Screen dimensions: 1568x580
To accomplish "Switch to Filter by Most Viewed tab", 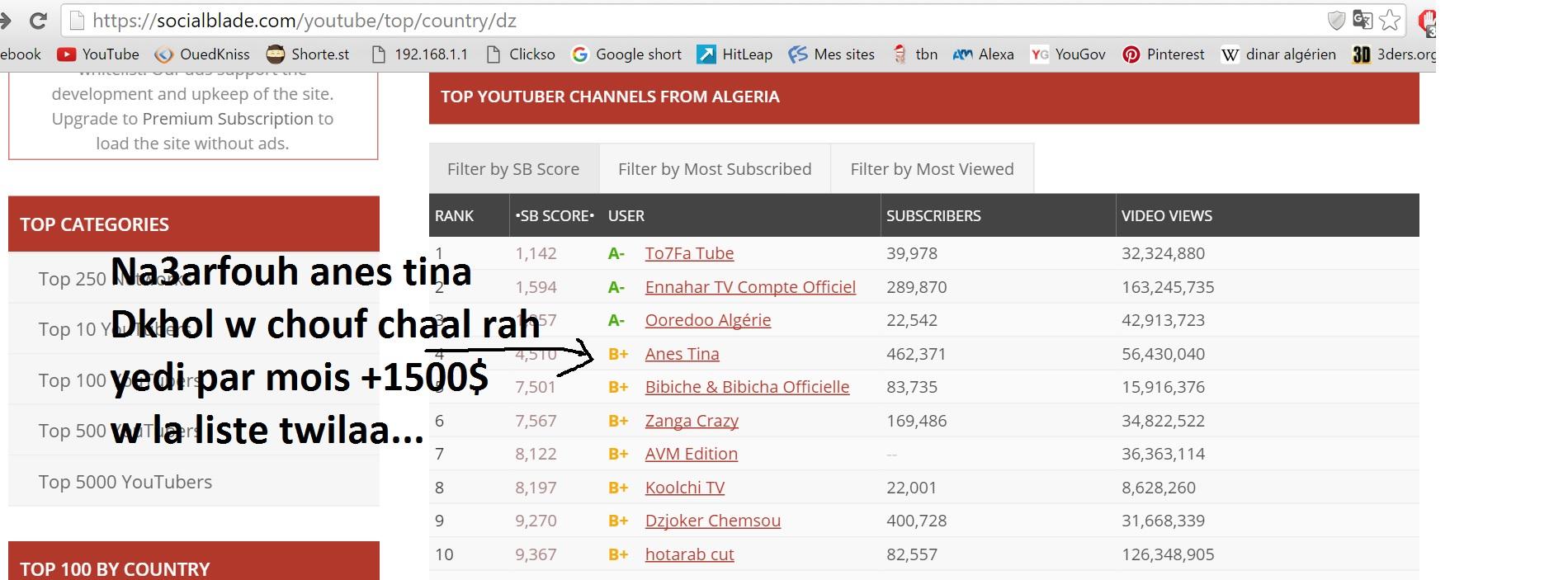I will click(x=933, y=169).
